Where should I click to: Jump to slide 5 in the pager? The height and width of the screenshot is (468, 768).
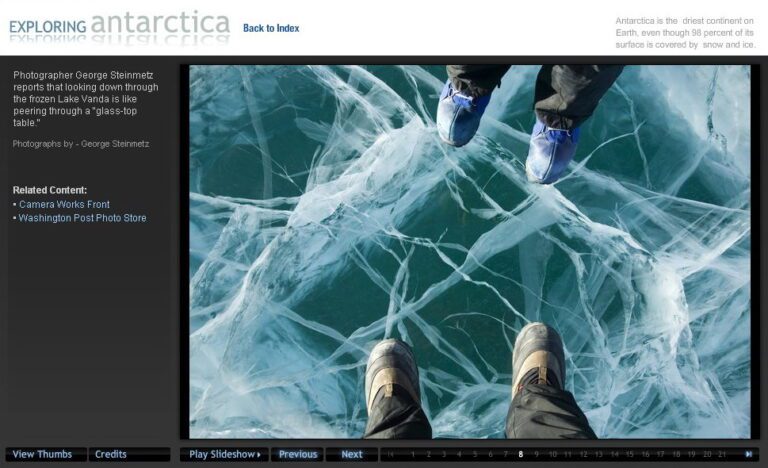pos(474,454)
